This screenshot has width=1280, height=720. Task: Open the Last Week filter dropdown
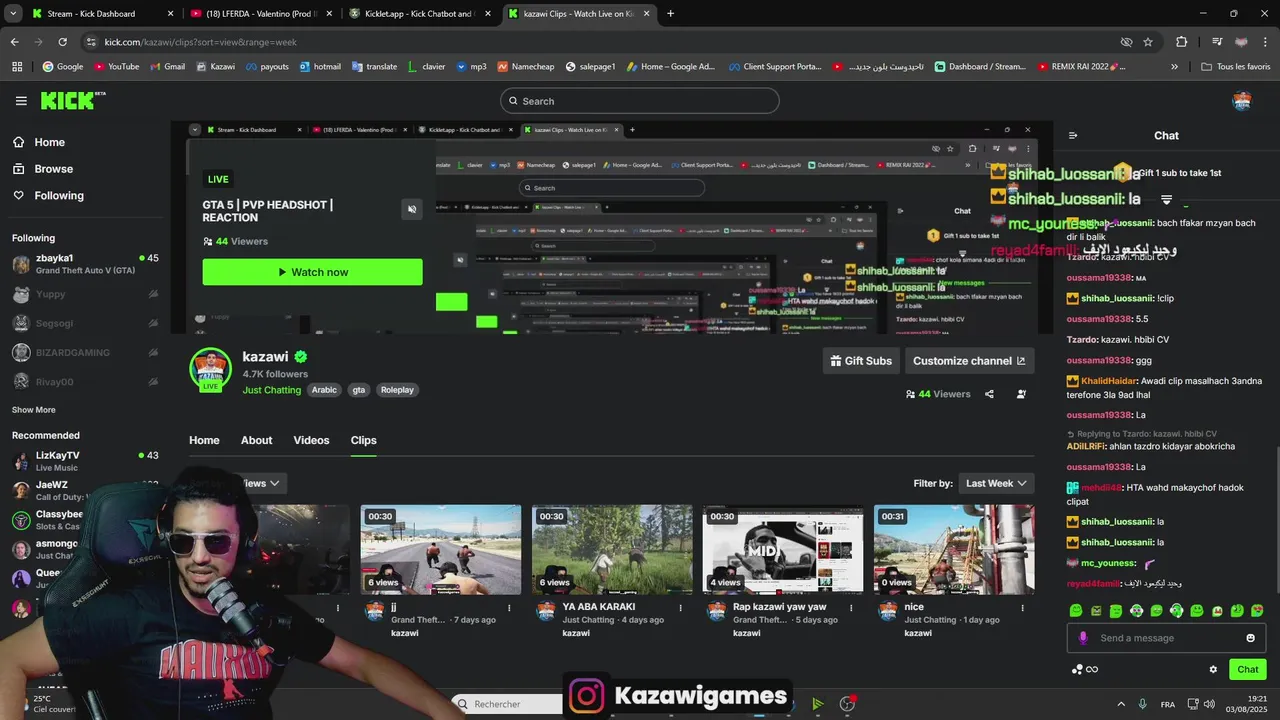tap(996, 483)
